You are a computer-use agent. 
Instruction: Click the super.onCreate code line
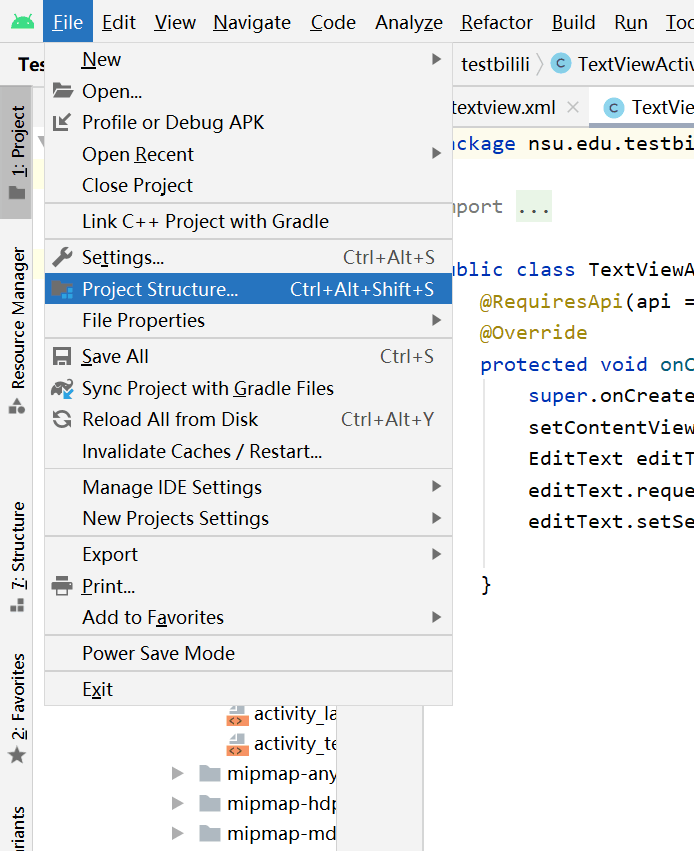611,396
